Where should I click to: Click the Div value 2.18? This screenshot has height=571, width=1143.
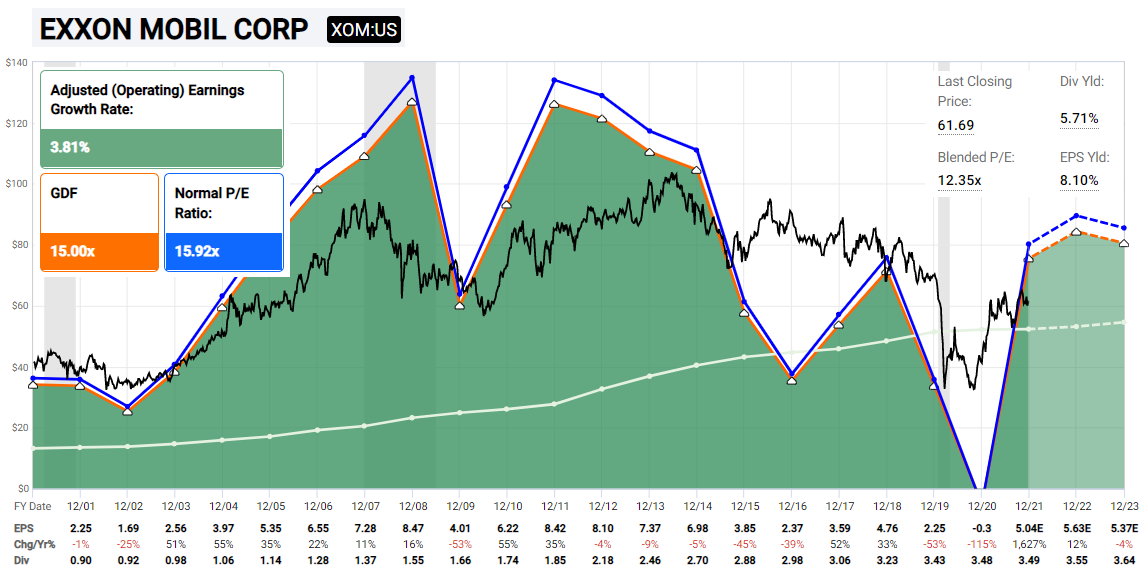[x=601, y=560]
